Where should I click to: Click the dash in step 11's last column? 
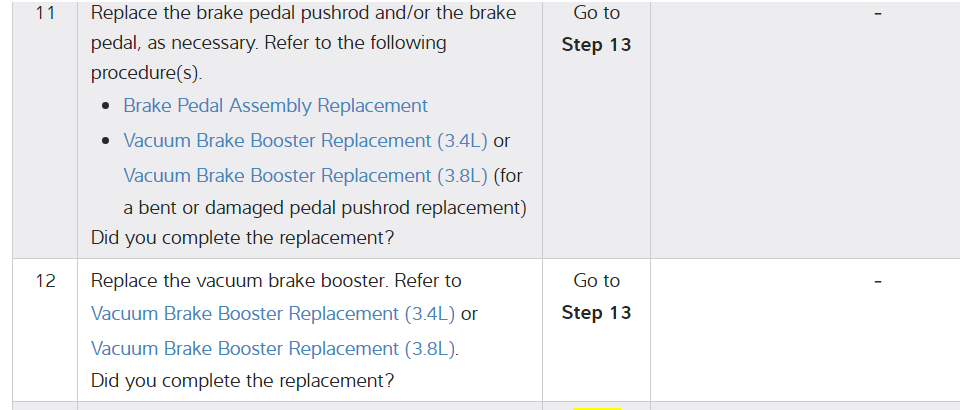[877, 14]
